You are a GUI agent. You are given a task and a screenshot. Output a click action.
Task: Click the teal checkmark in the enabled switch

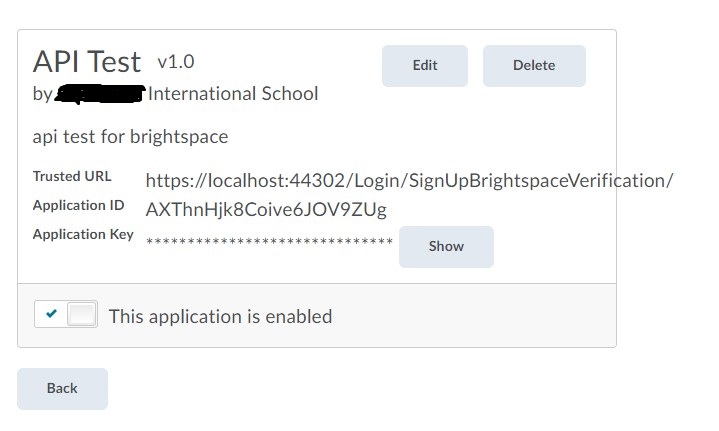pos(51,314)
